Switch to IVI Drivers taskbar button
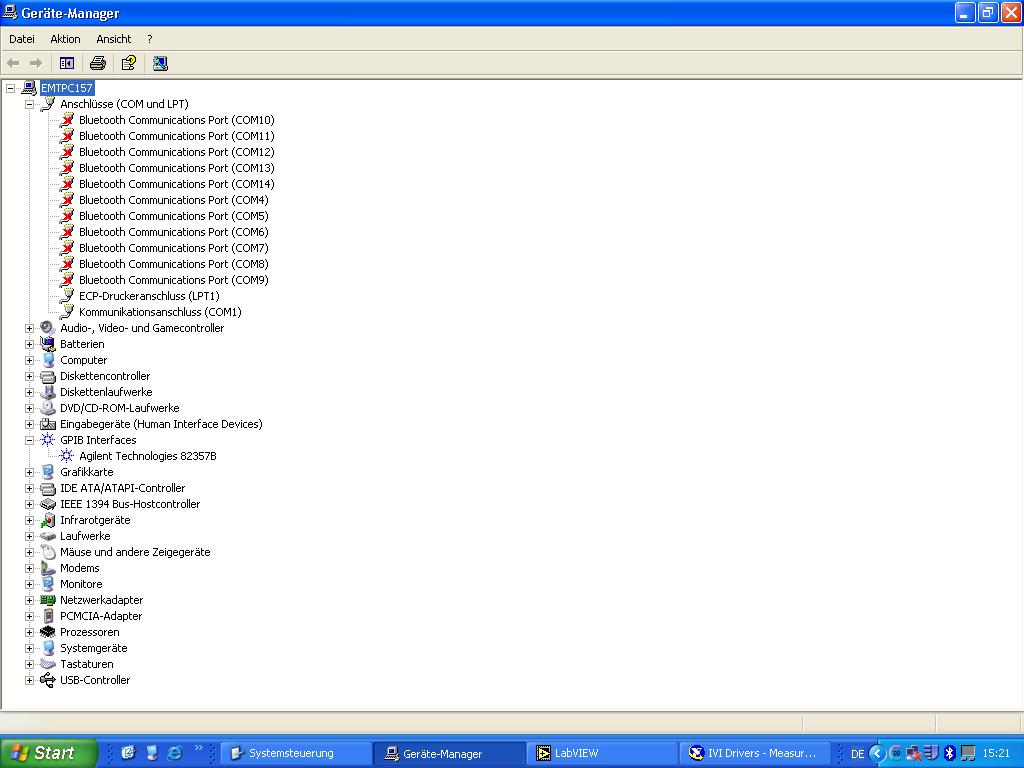This screenshot has width=1024, height=768. click(754, 753)
